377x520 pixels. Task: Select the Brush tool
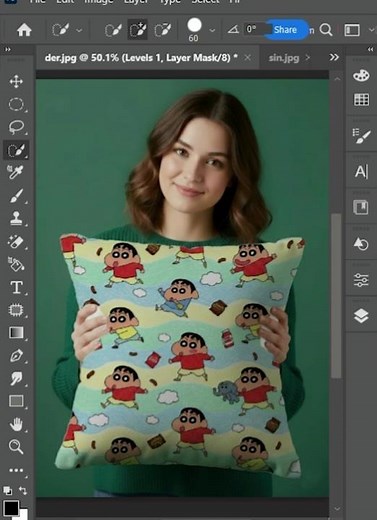click(x=16, y=195)
